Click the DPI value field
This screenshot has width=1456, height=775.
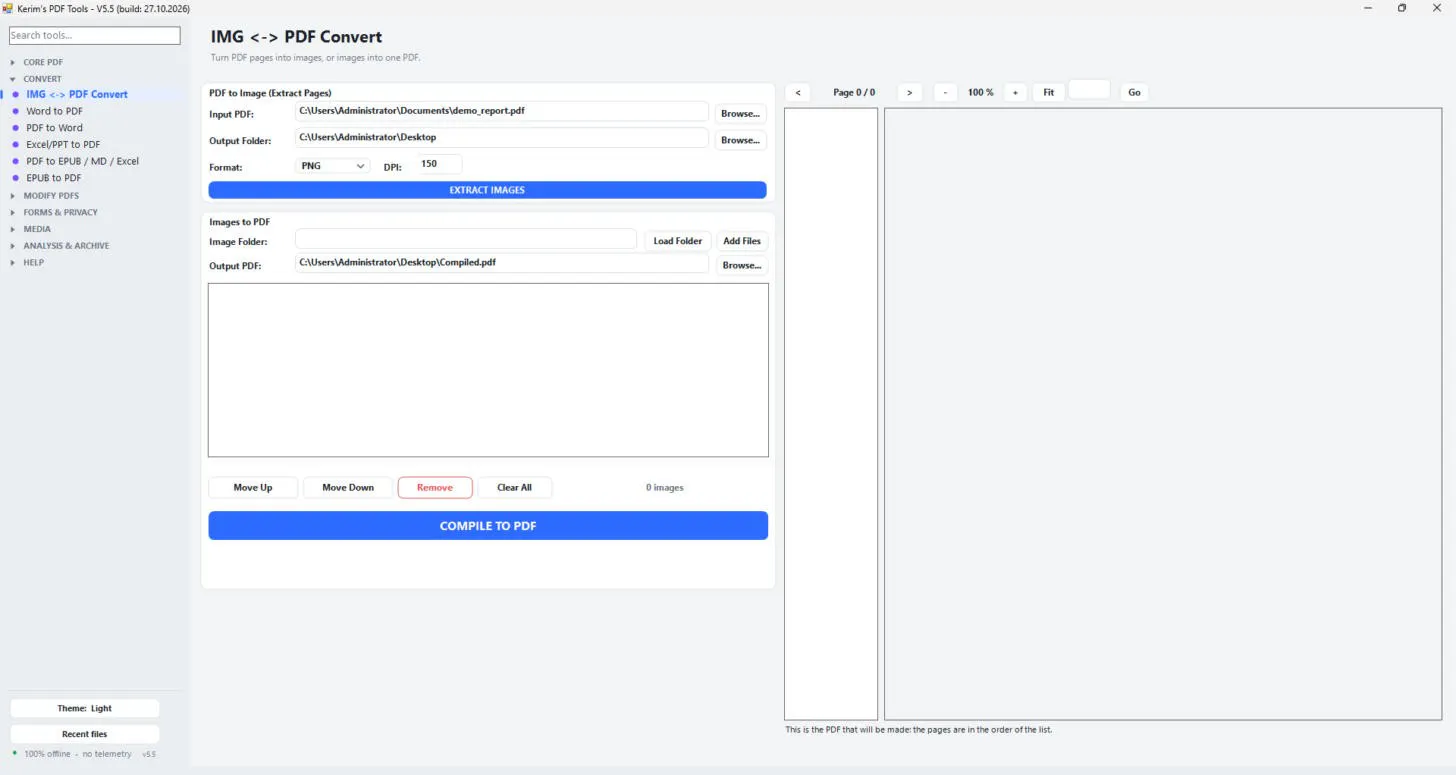[x=439, y=164]
